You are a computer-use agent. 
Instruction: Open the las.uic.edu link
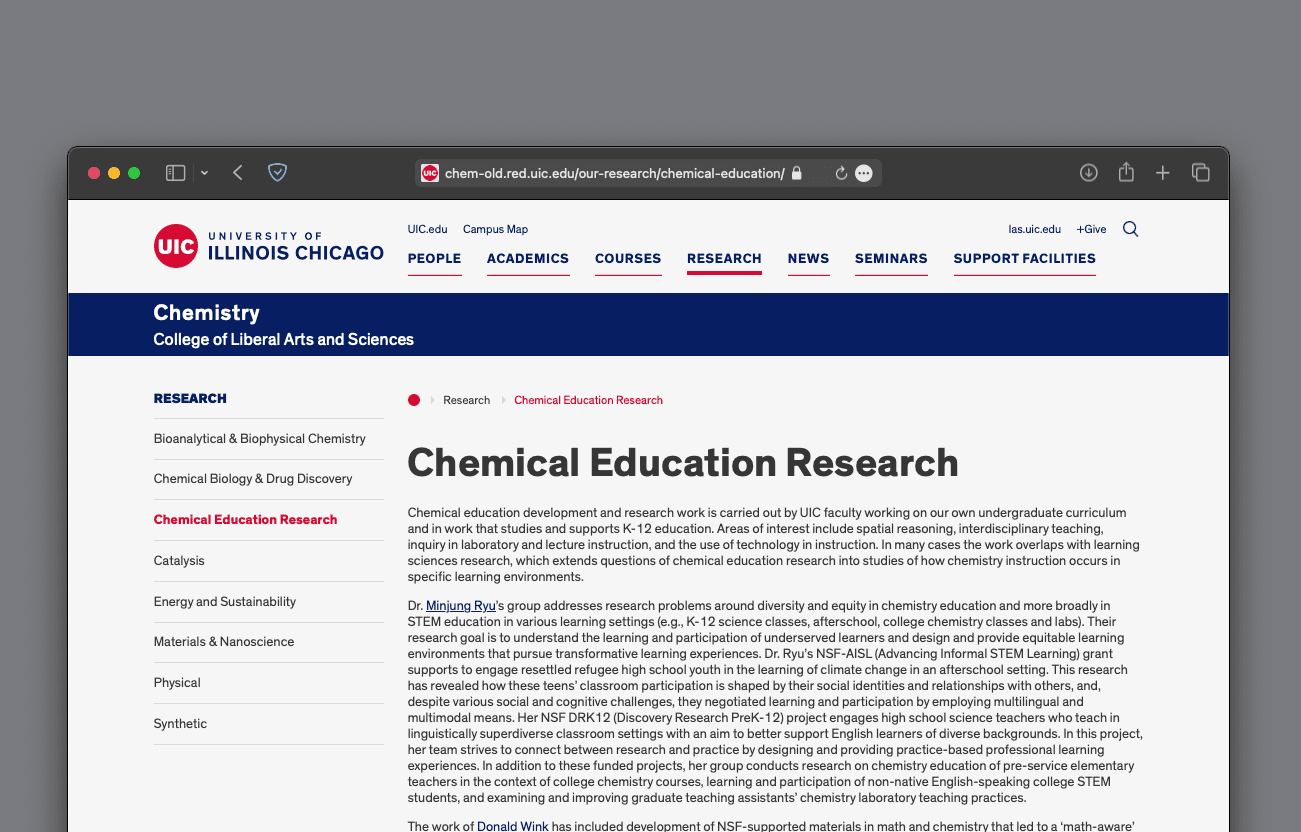coord(1035,229)
